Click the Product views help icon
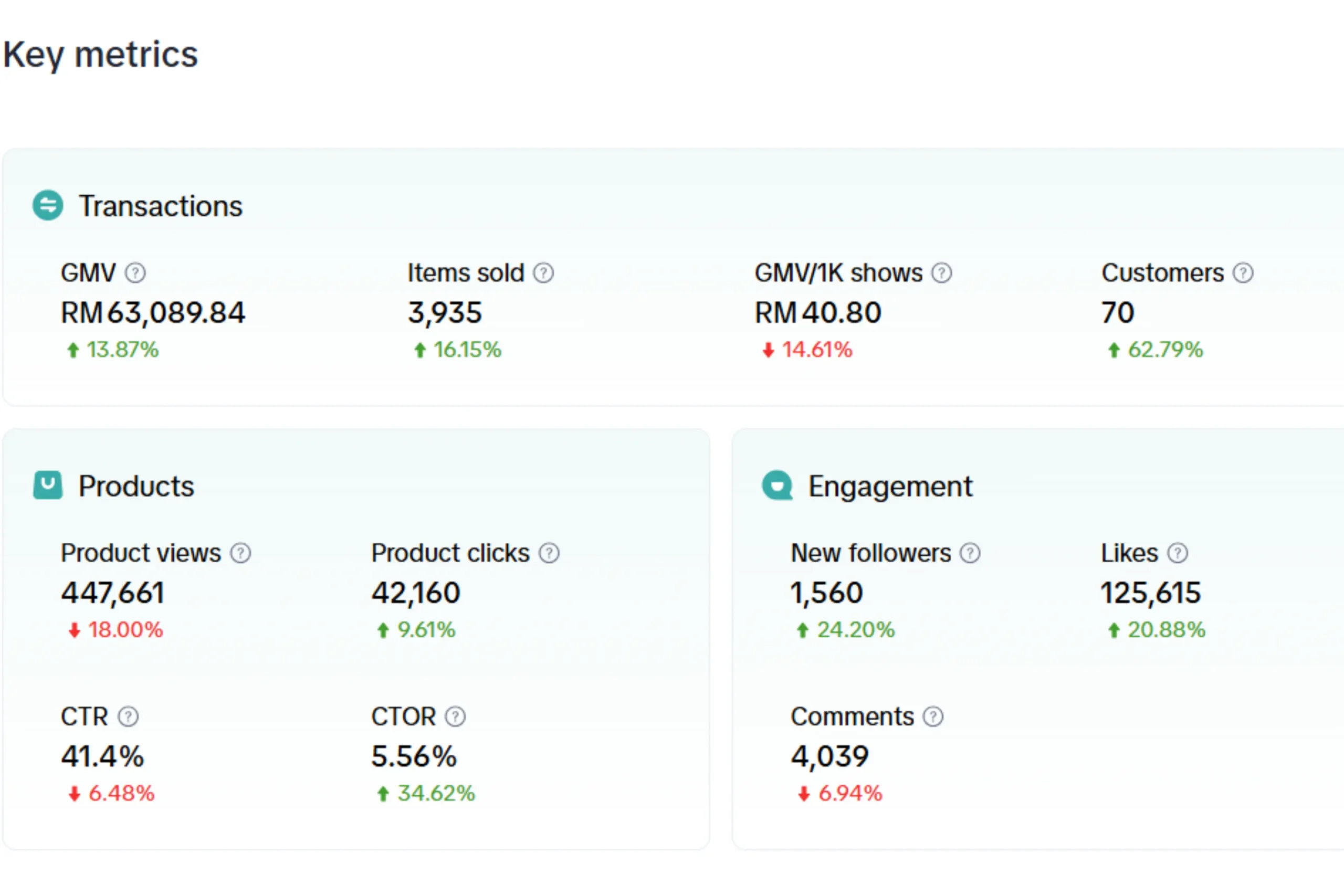This screenshot has height=896, width=1344. 240,553
